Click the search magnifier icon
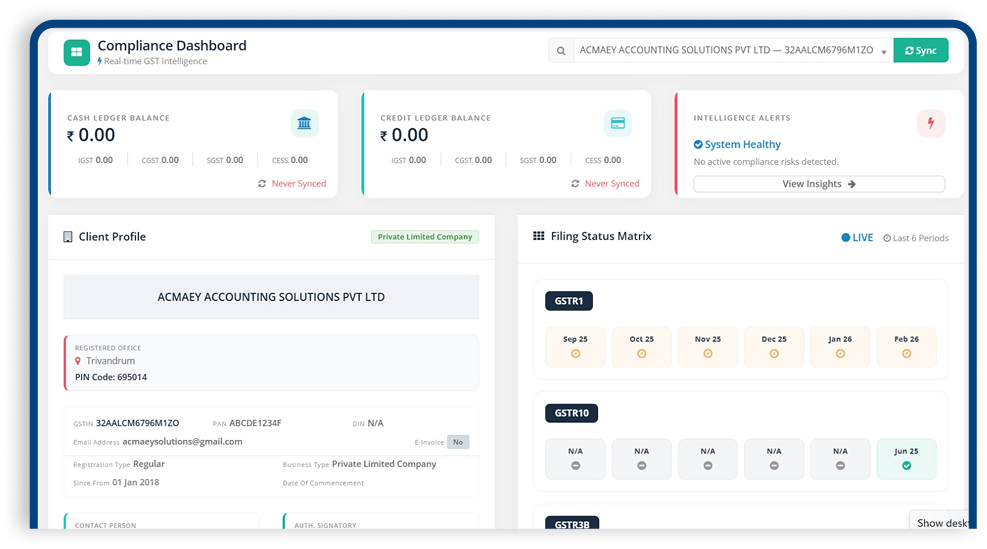Image resolution: width=987 pixels, height=549 pixels. [561, 51]
